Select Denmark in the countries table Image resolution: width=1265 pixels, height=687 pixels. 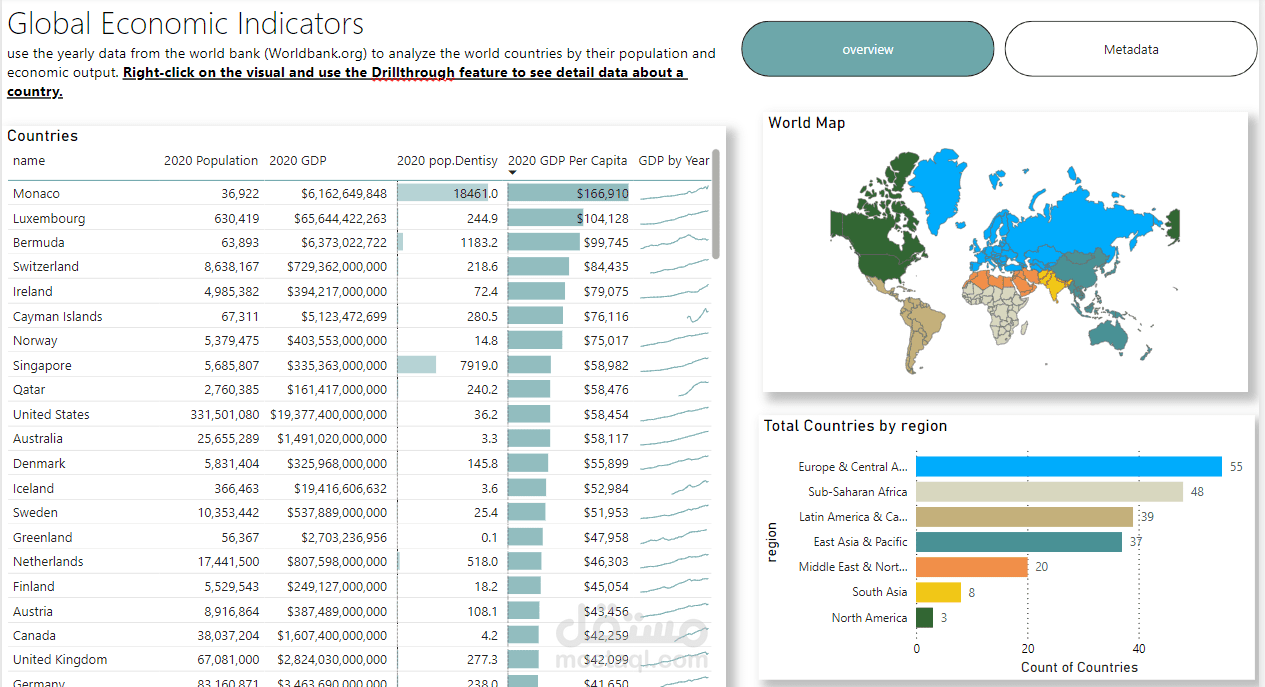[39, 464]
